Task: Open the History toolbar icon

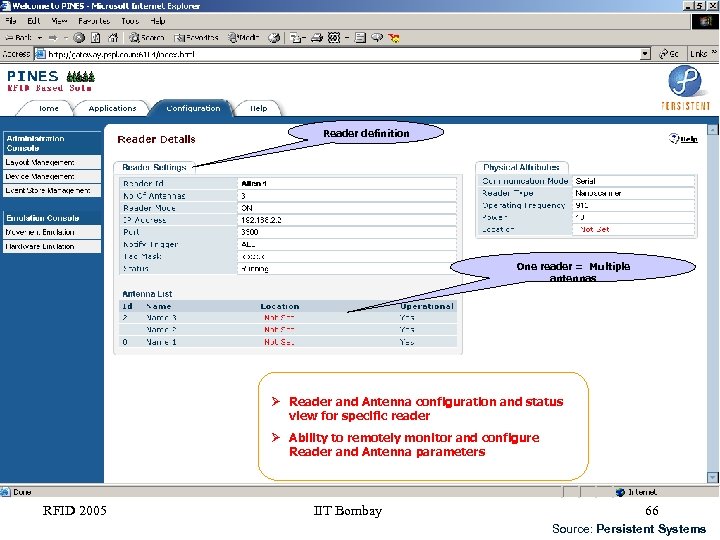Action: [x=274, y=38]
